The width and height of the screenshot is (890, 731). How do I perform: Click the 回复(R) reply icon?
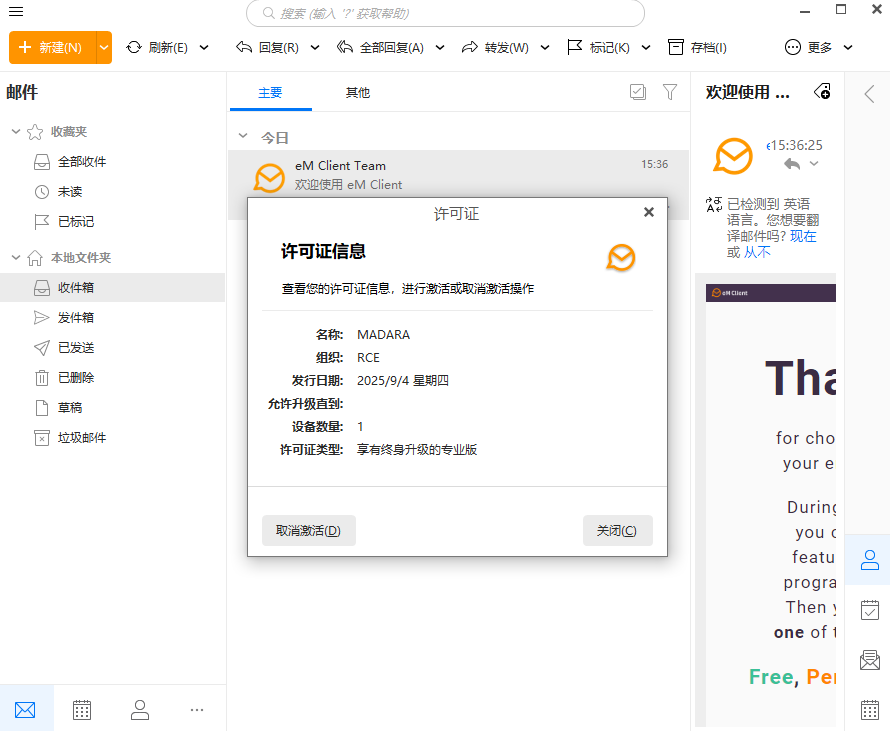(244, 47)
